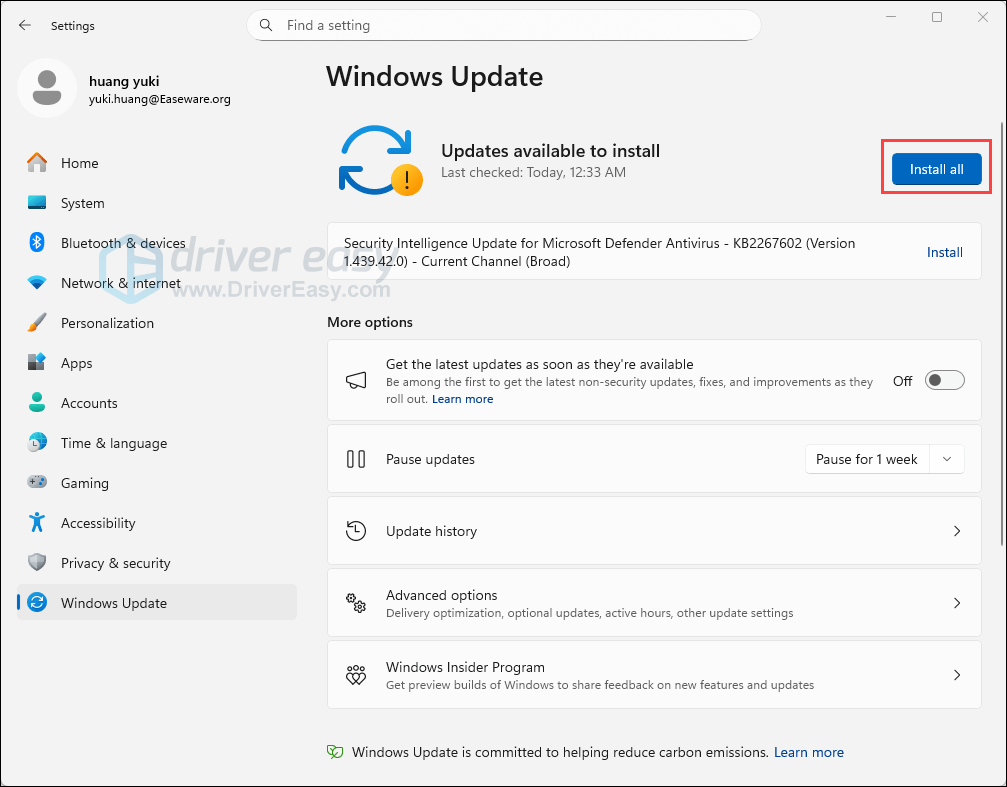Go to Accounts settings section
Viewport: 1007px width, 787px height.
tap(89, 403)
